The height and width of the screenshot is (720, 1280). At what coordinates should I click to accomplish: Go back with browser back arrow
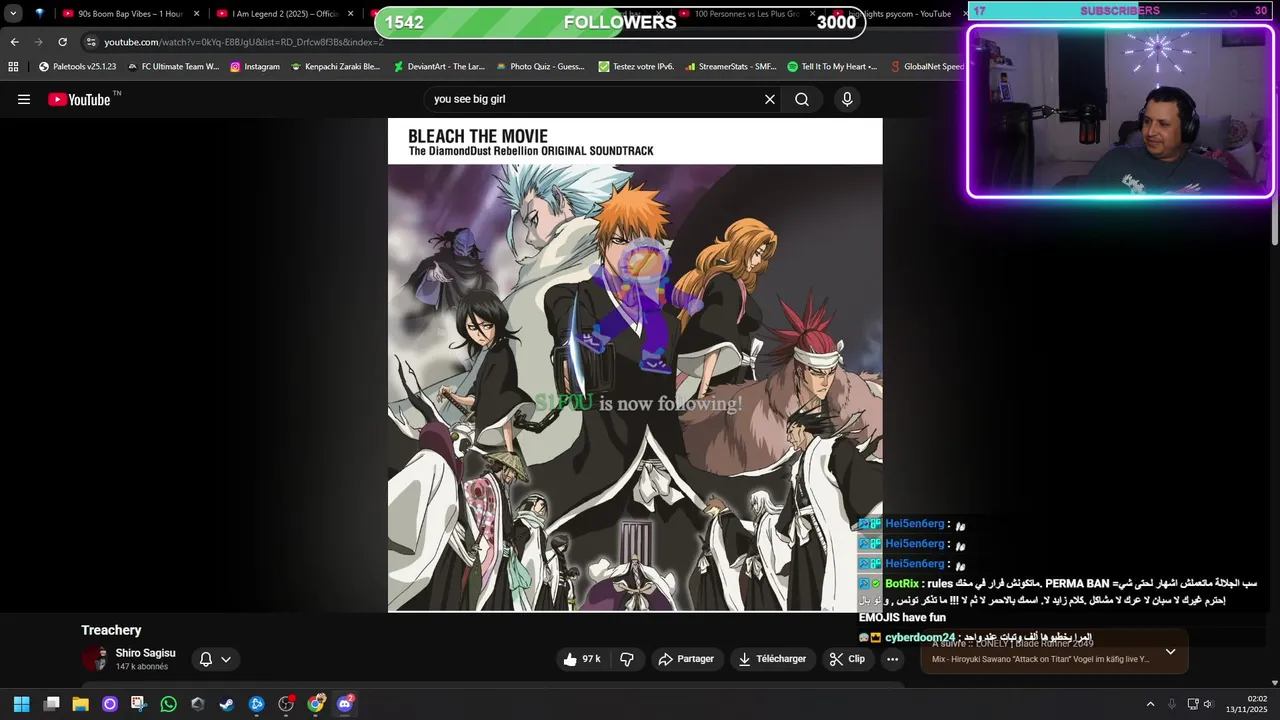[x=14, y=42]
